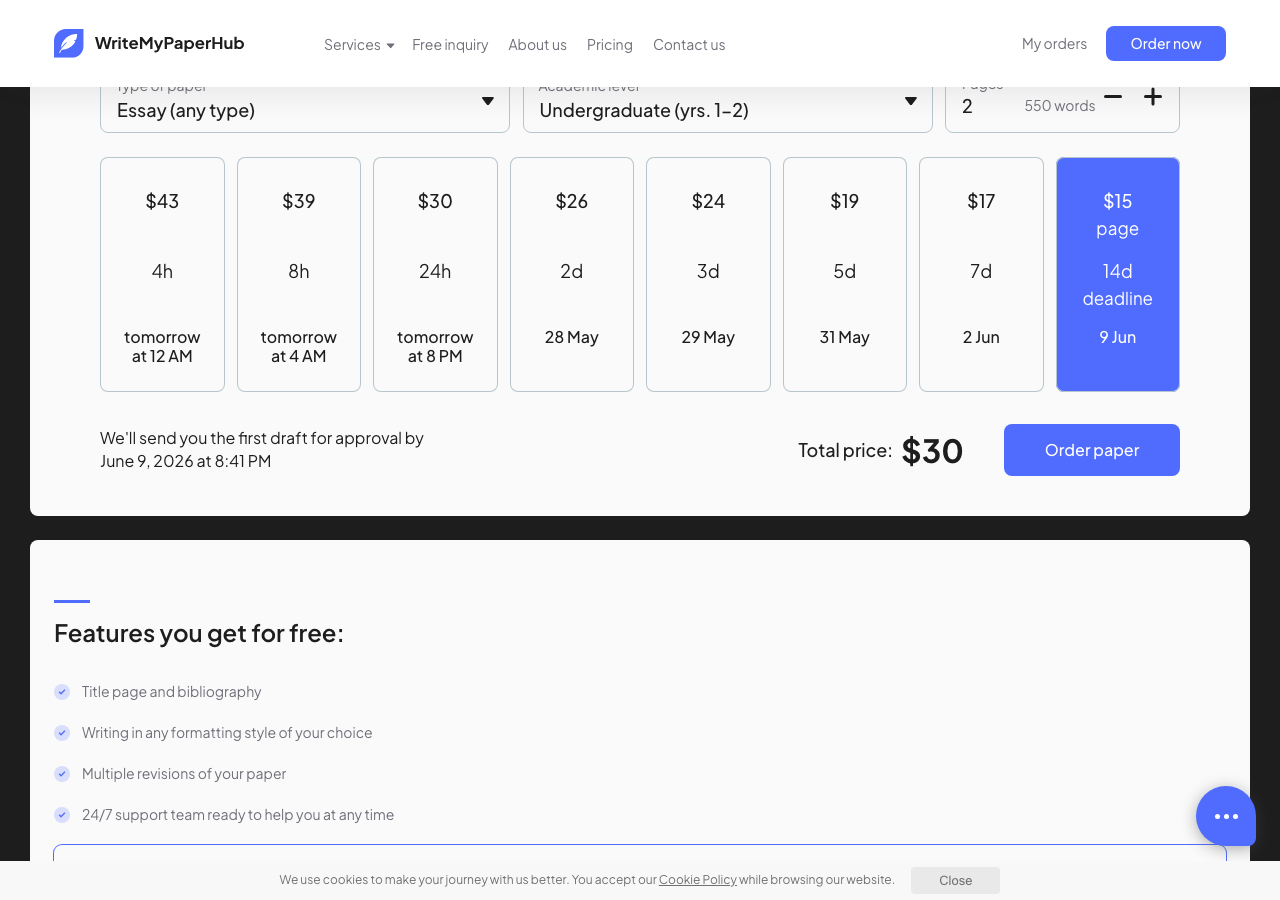Click checkmark icon beside Multiple revisions

point(62,774)
